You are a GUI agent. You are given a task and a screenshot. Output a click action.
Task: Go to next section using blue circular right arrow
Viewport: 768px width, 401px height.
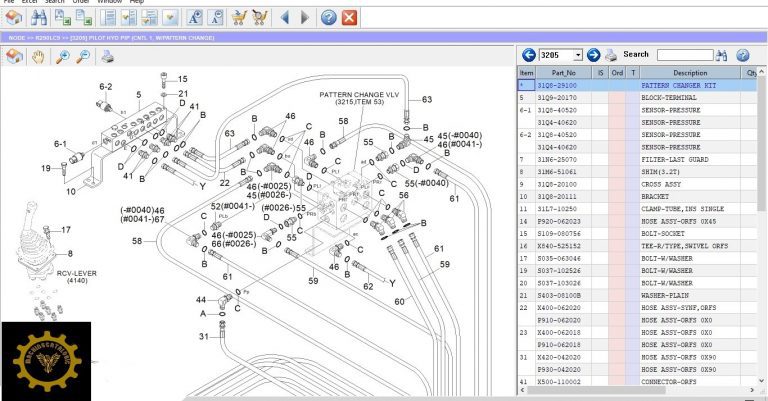click(594, 55)
